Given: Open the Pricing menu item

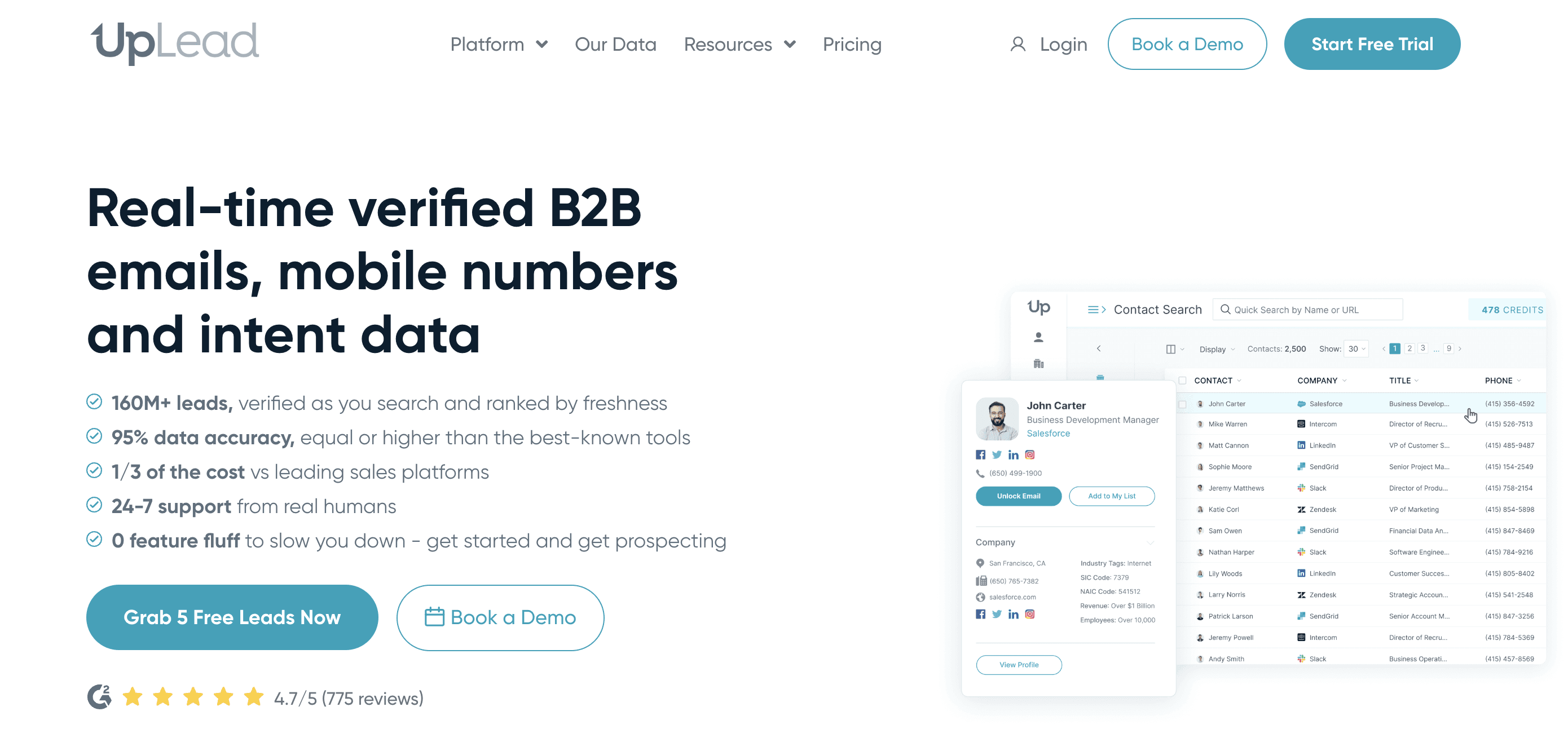Looking at the screenshot, I should coord(852,44).
